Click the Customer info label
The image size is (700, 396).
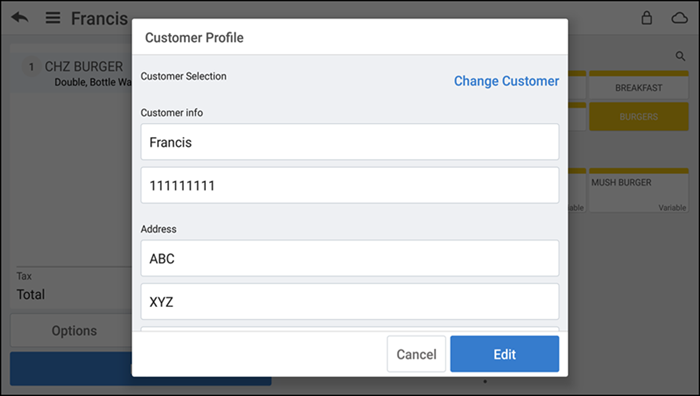tap(171, 113)
